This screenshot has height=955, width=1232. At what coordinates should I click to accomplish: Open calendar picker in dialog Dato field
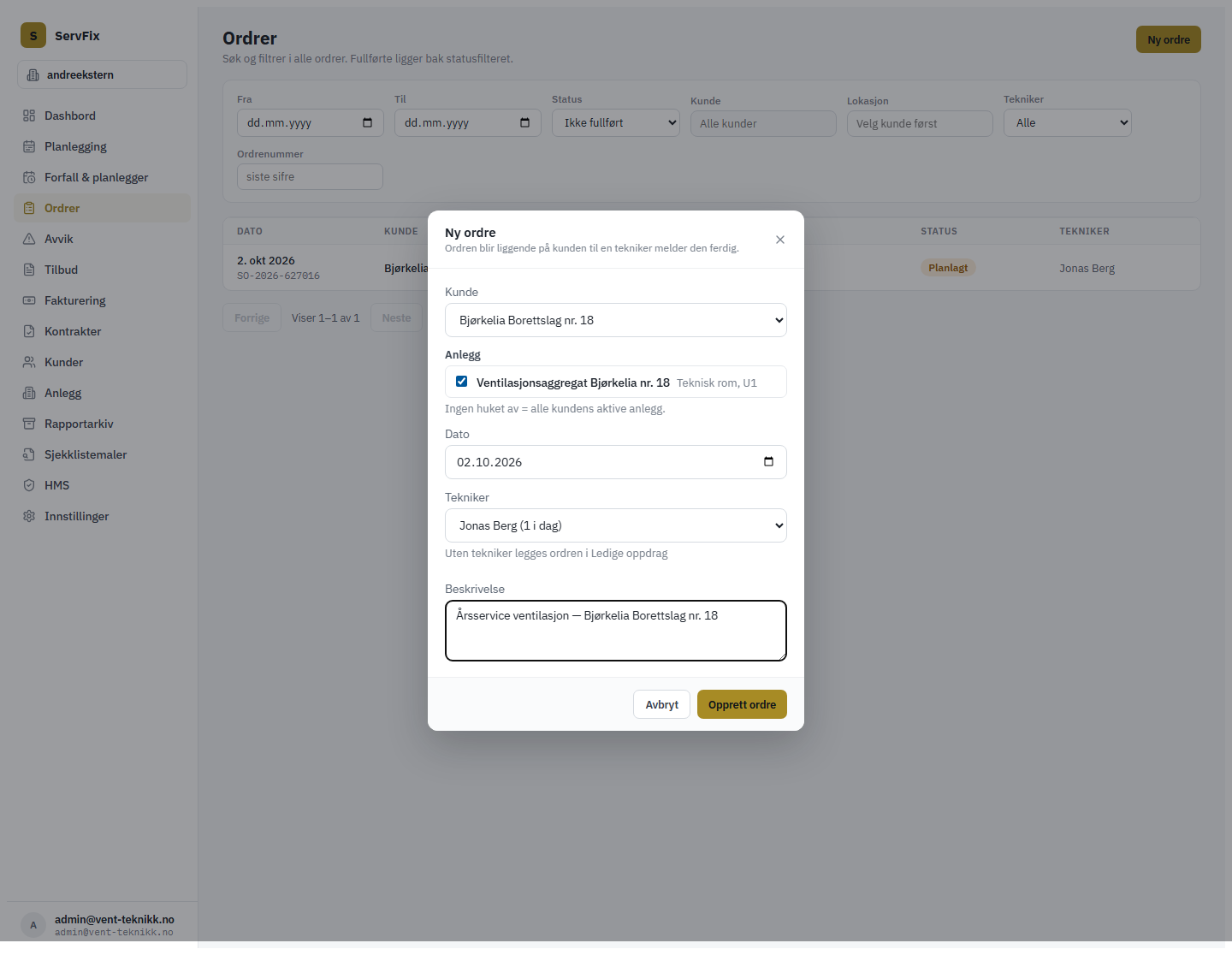pos(768,462)
